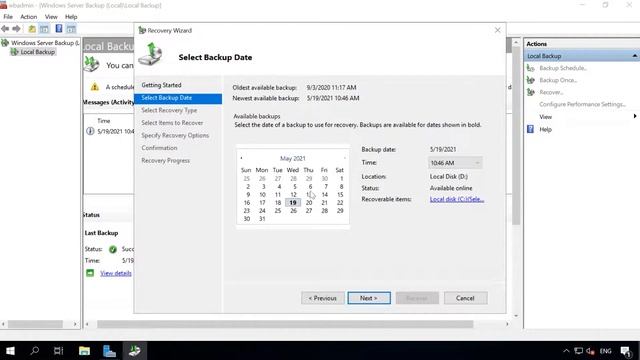Select May 1 in the calendar
The height and width of the screenshot is (360, 640).
tap(341, 178)
